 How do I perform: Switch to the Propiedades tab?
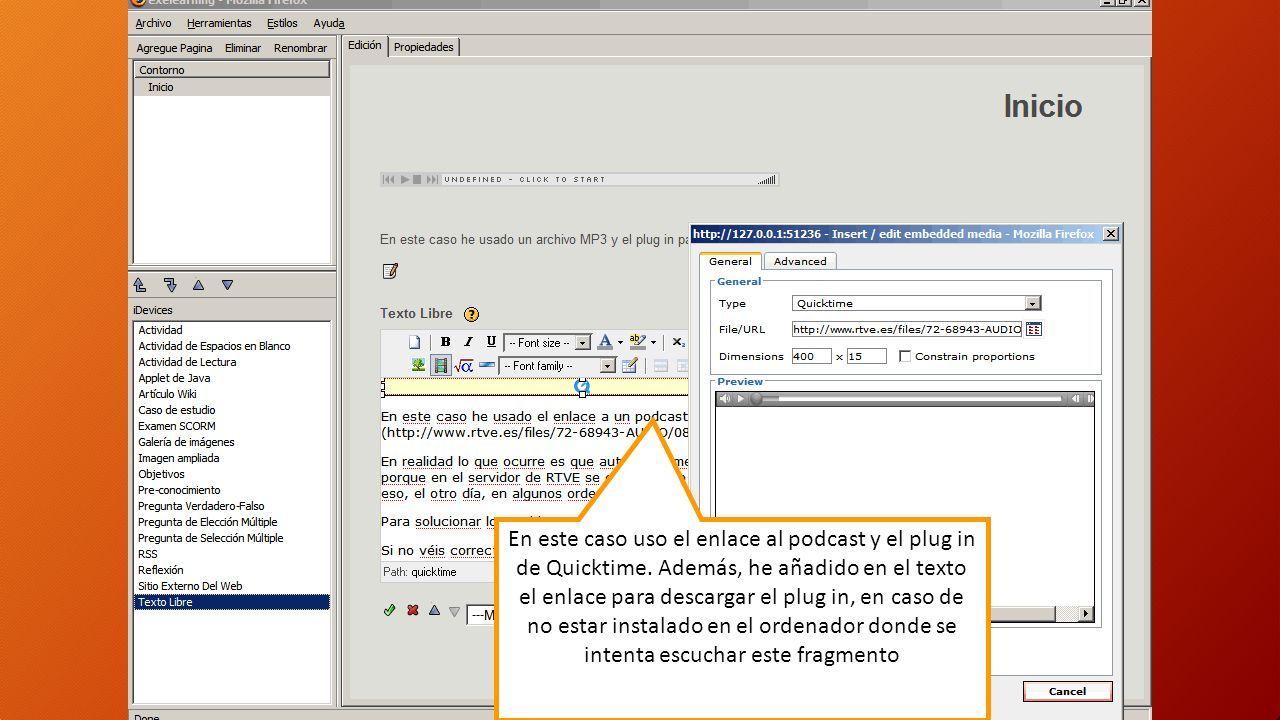click(424, 47)
